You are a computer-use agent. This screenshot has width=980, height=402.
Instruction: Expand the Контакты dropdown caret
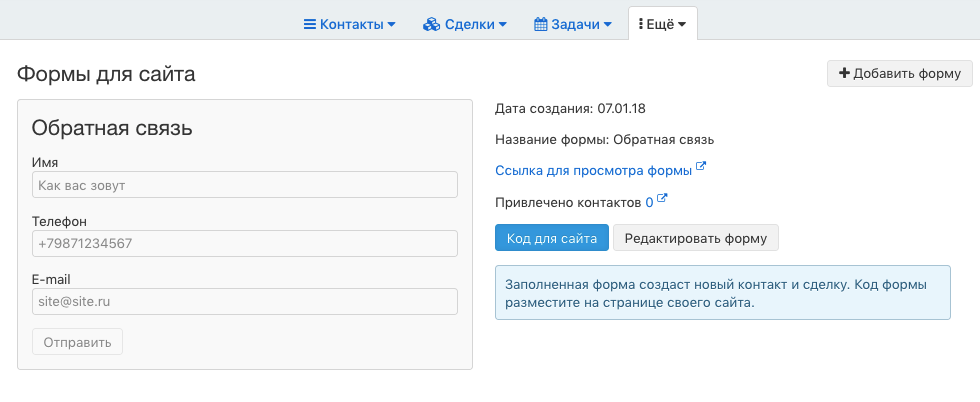391,25
